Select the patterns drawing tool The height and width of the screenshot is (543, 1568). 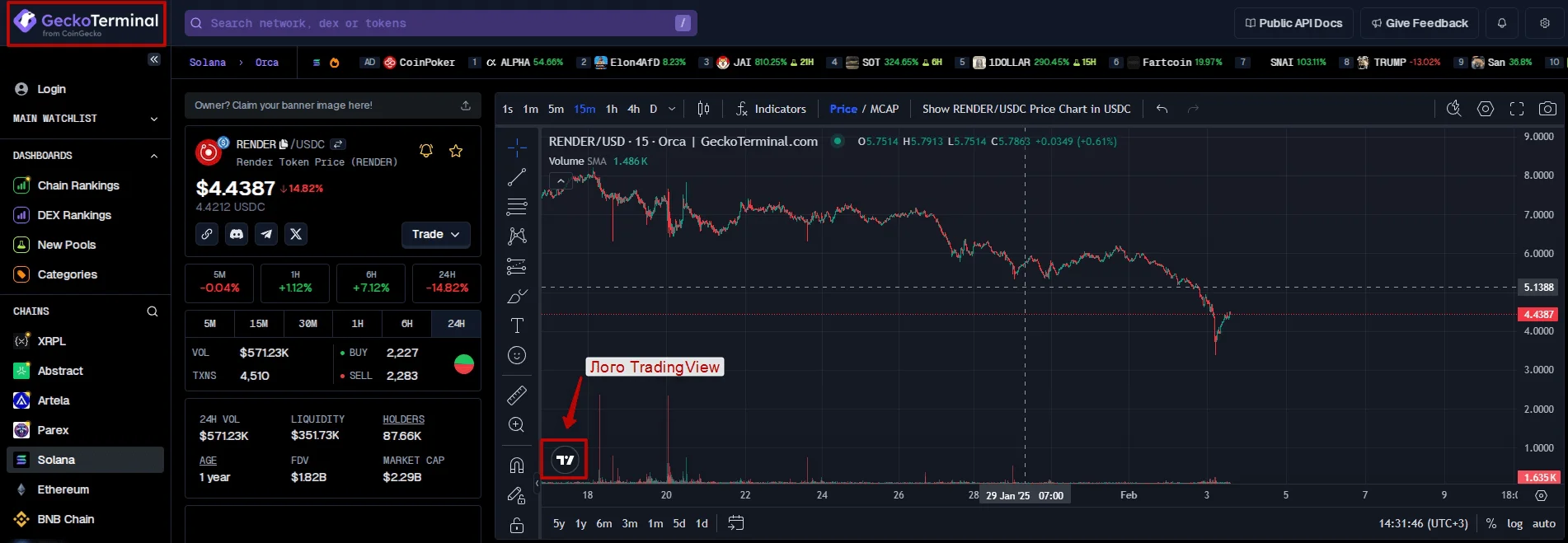[517, 236]
